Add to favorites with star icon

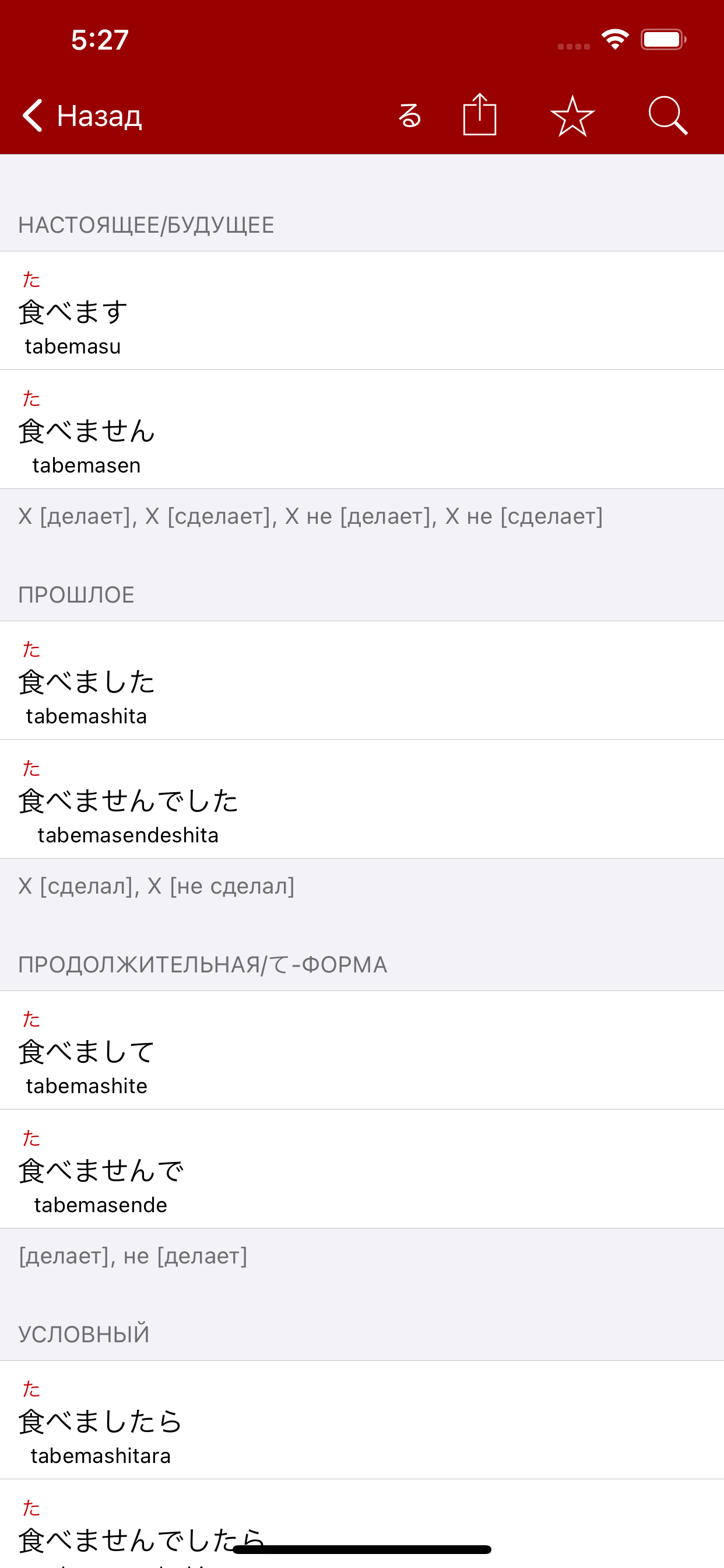[572, 115]
